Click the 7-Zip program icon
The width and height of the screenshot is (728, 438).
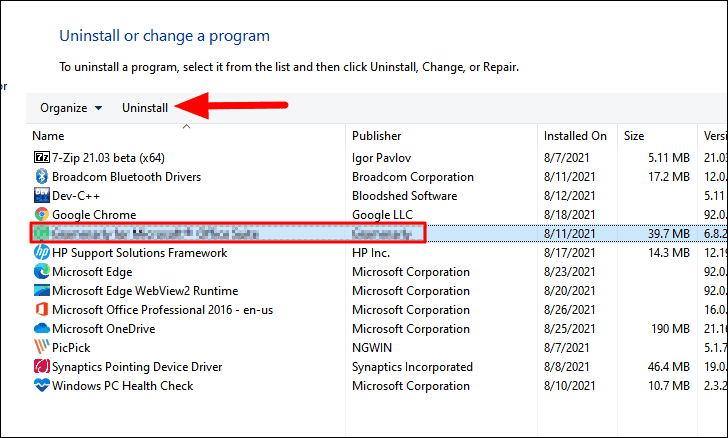42,157
